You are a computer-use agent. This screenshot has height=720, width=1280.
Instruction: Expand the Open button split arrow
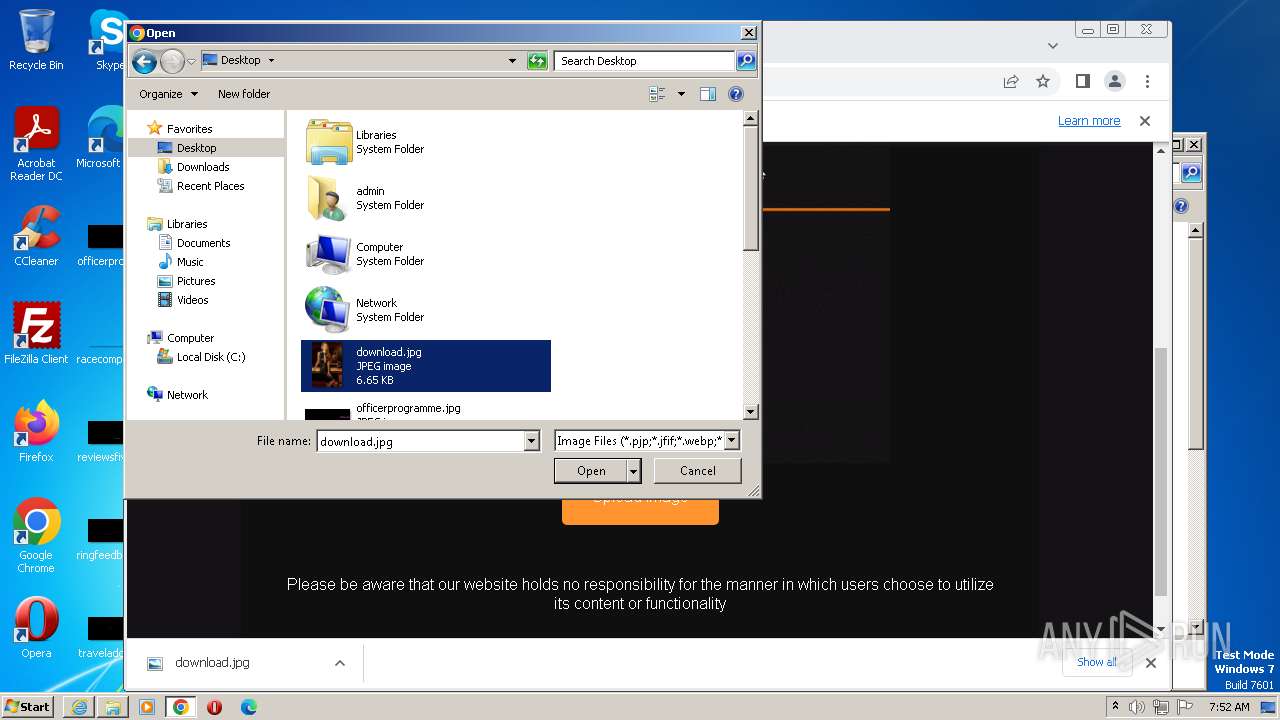coord(633,471)
